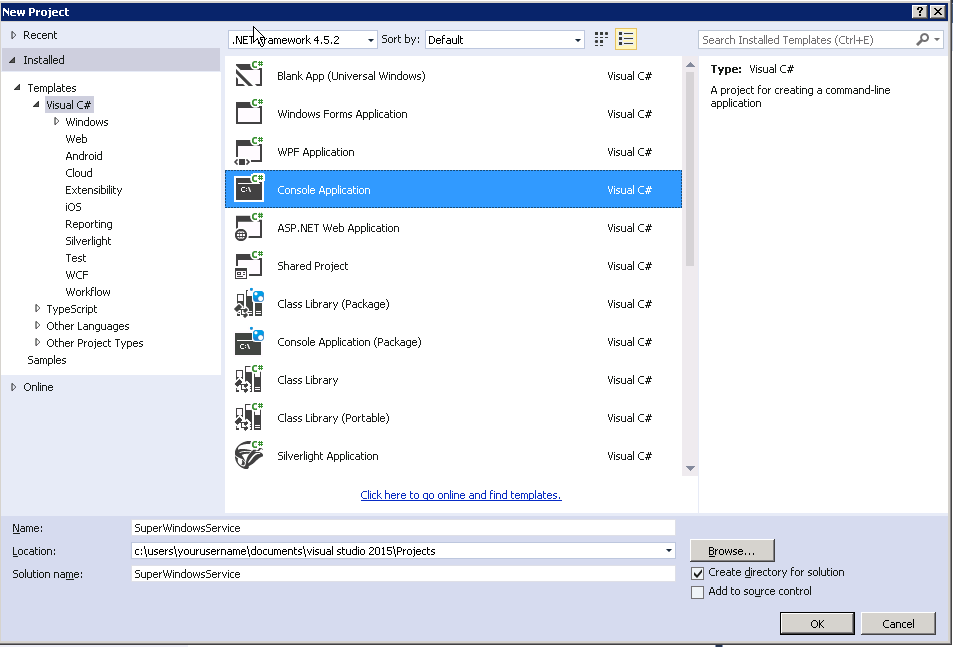953x647 pixels.
Task: Expand the Other Project Types node arrow
Action: (37, 343)
